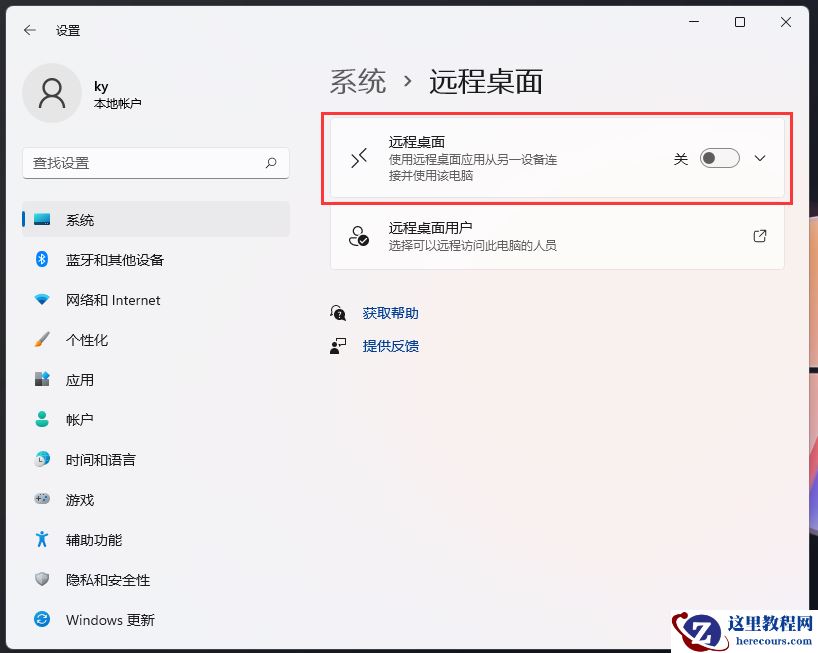Open the 远程桌面用户 external dialog

pos(760,236)
